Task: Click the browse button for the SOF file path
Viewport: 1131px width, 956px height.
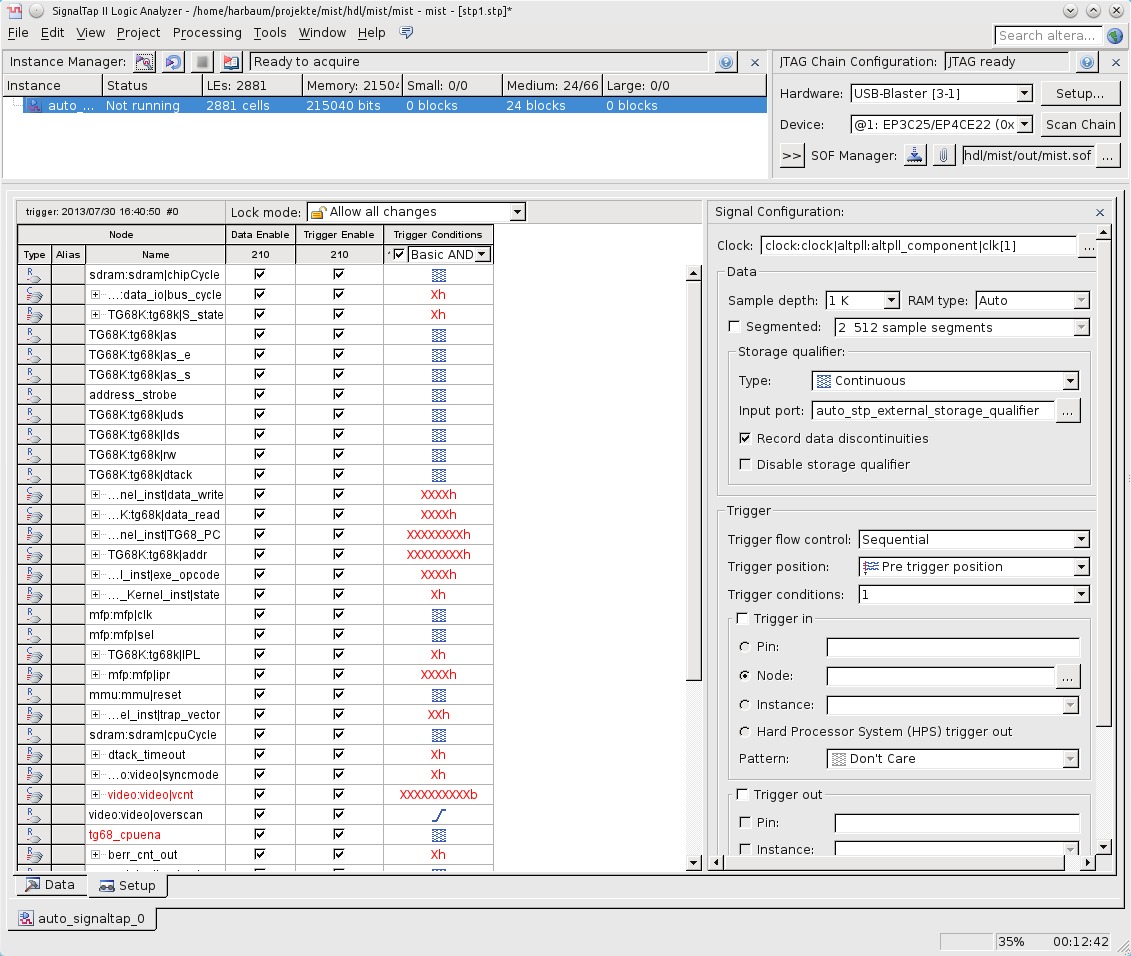Action: click(1108, 156)
